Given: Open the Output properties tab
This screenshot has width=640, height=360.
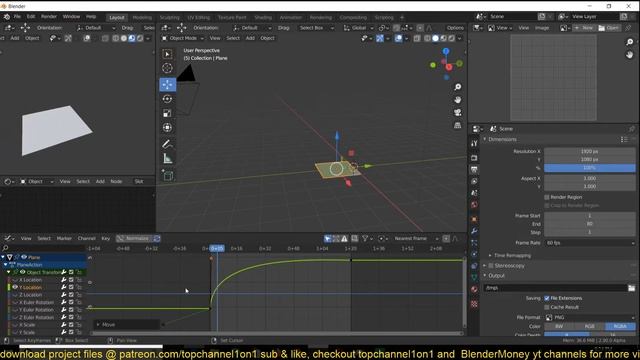Looking at the screenshot, I should (474, 169).
